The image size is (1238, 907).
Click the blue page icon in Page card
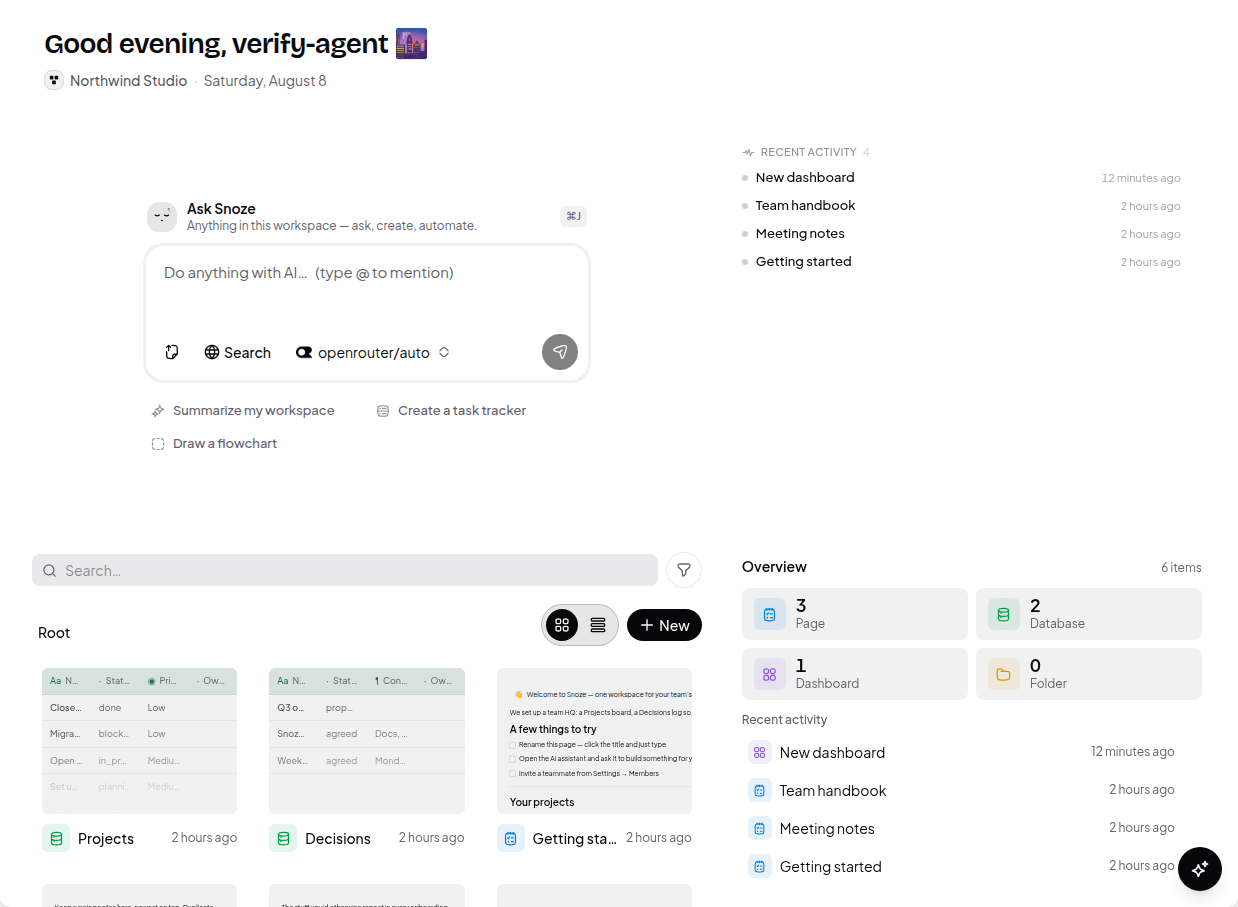coord(770,614)
